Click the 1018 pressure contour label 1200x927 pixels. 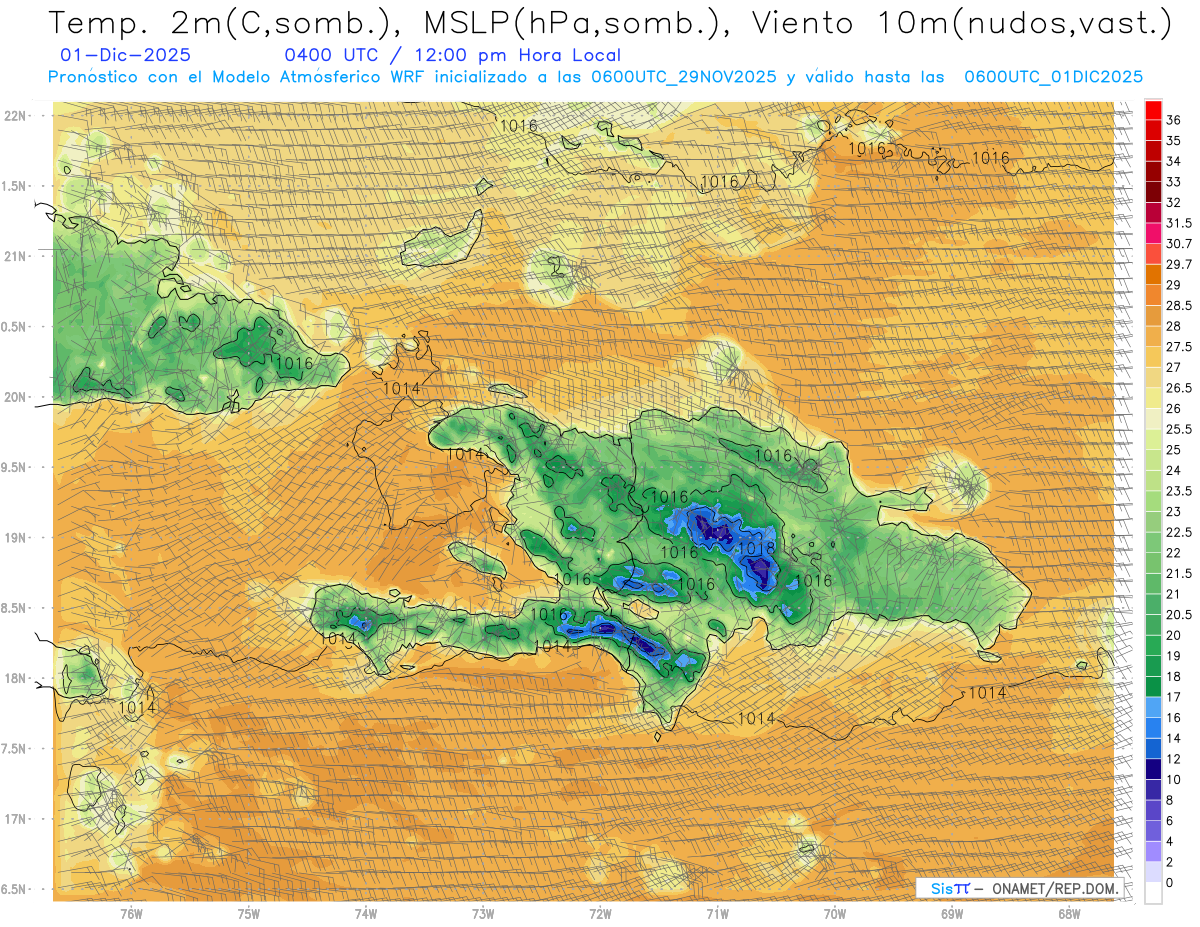(x=756, y=548)
